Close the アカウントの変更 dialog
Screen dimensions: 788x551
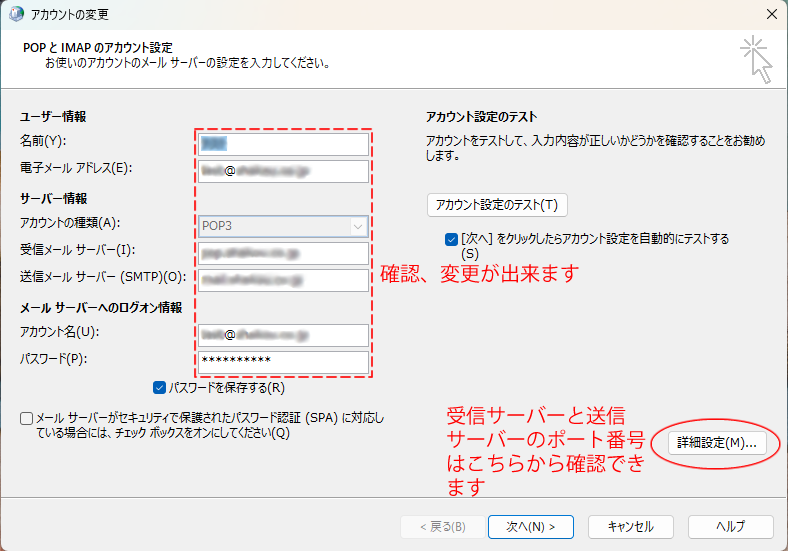pos(771,15)
